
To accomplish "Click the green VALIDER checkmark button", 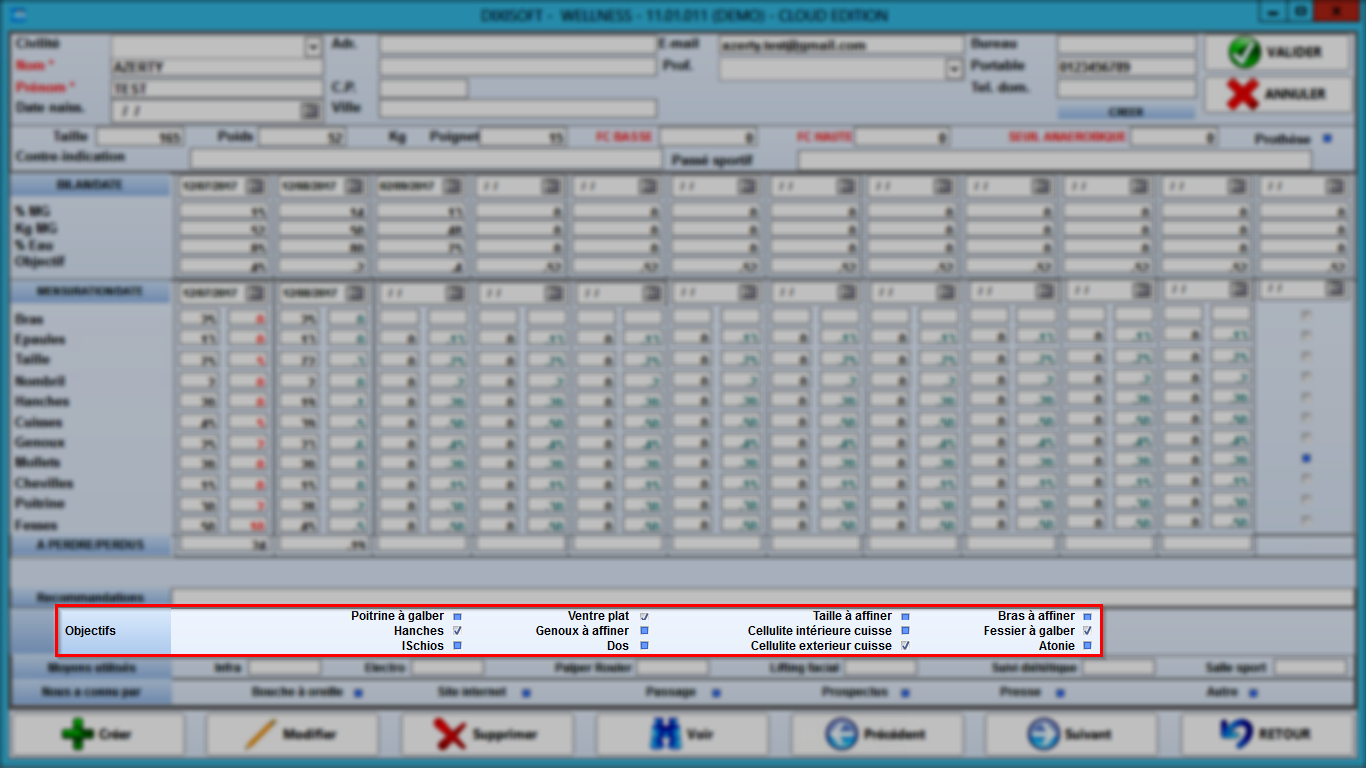I will click(1277, 52).
